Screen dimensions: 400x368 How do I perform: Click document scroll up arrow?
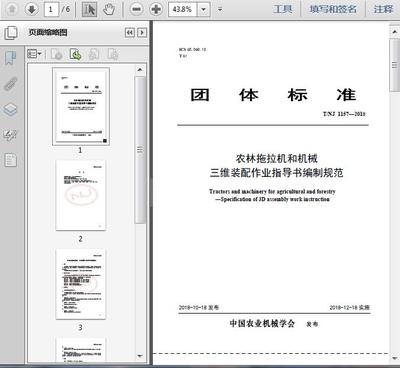click(395, 31)
